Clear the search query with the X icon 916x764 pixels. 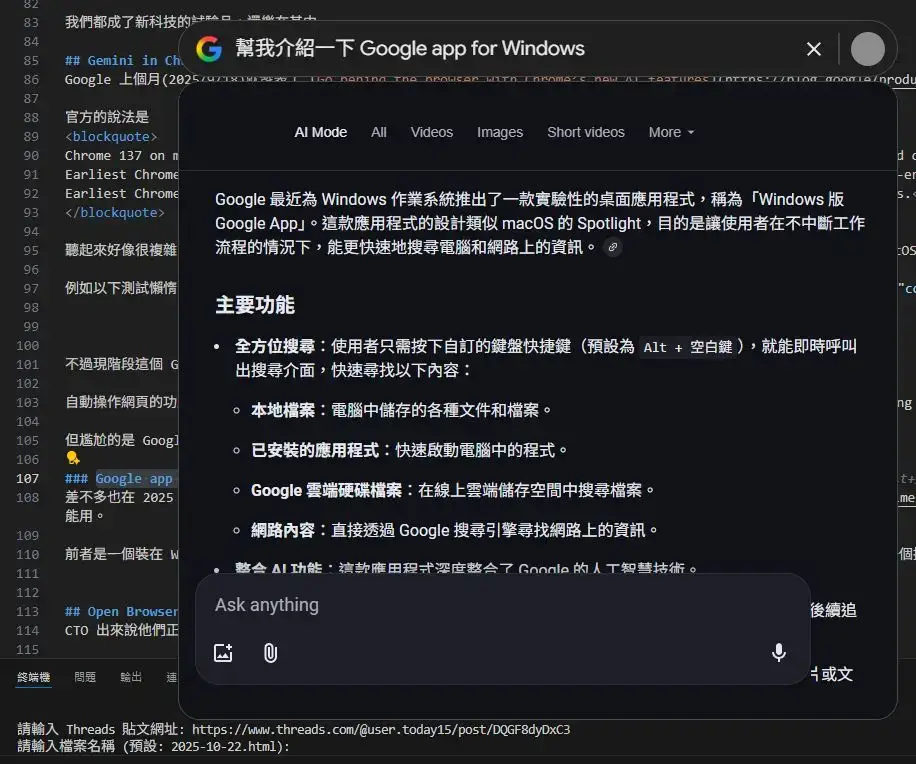(814, 49)
